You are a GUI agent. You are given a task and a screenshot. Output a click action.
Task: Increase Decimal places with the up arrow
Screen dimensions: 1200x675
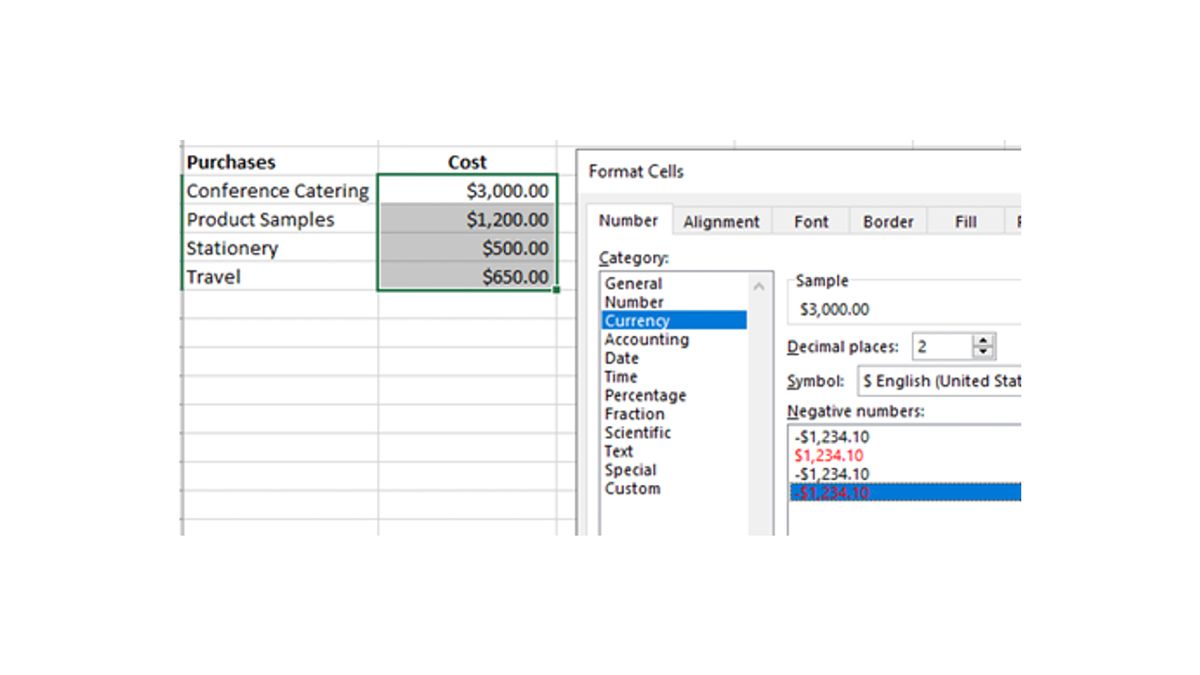tap(981, 340)
